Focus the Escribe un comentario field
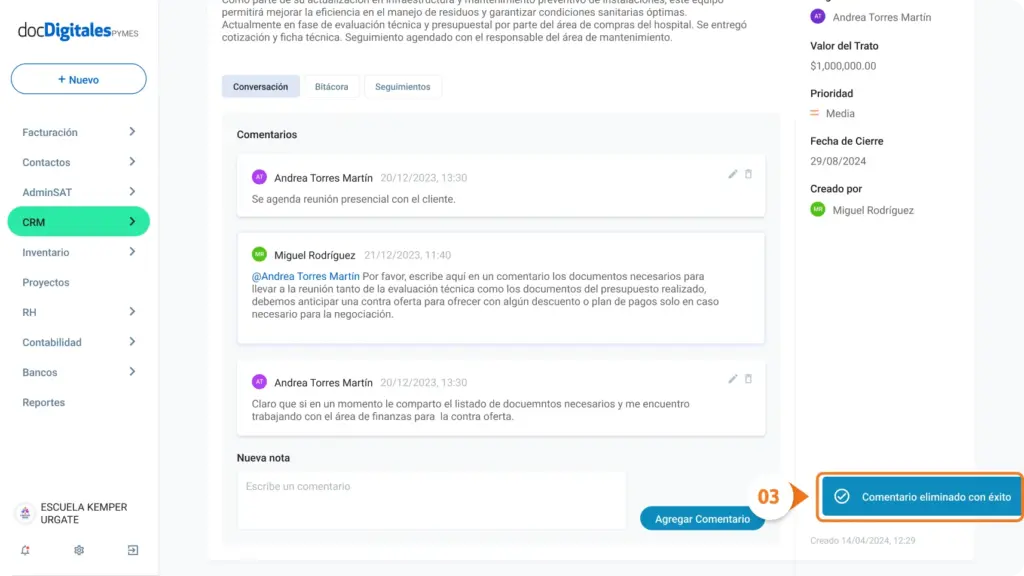Screen dimensions: 1024x576 [x=431, y=500]
